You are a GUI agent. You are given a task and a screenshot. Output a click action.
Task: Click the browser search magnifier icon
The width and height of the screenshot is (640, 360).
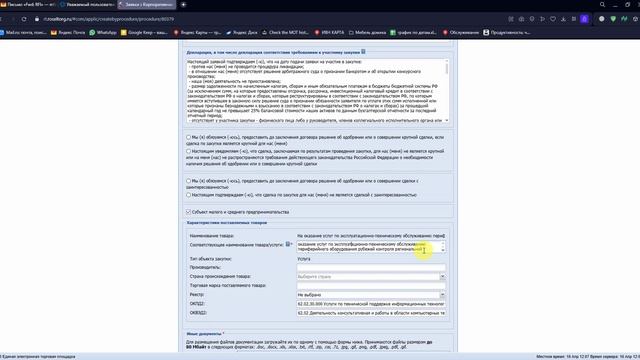[x=602, y=4]
